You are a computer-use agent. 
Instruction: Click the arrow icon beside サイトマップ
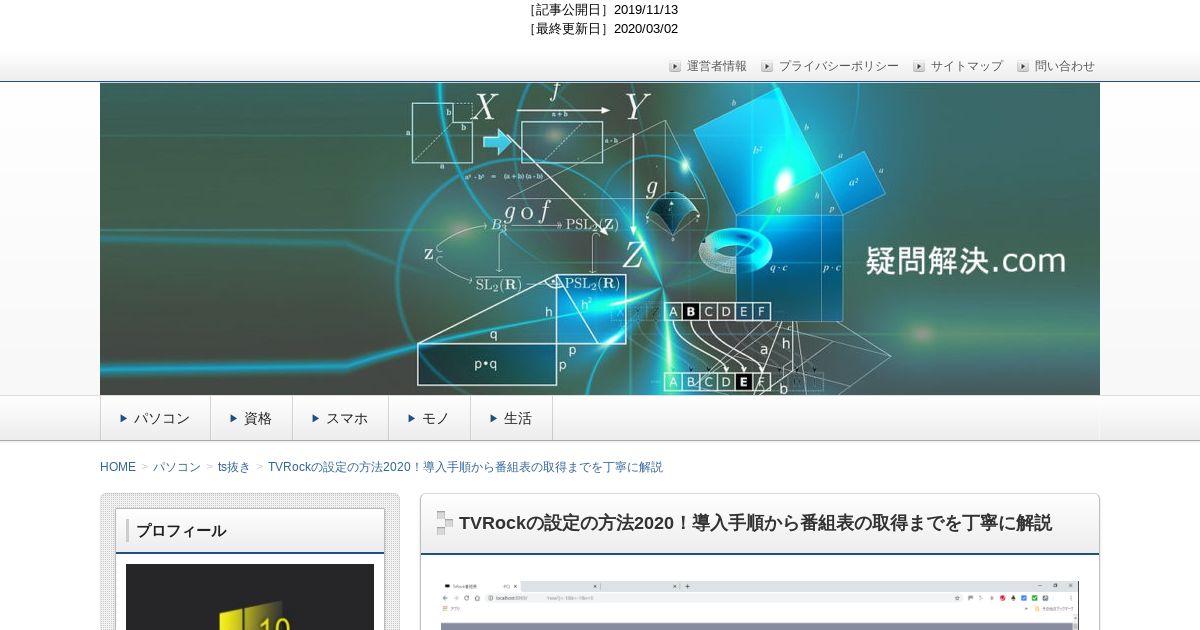tap(919, 67)
